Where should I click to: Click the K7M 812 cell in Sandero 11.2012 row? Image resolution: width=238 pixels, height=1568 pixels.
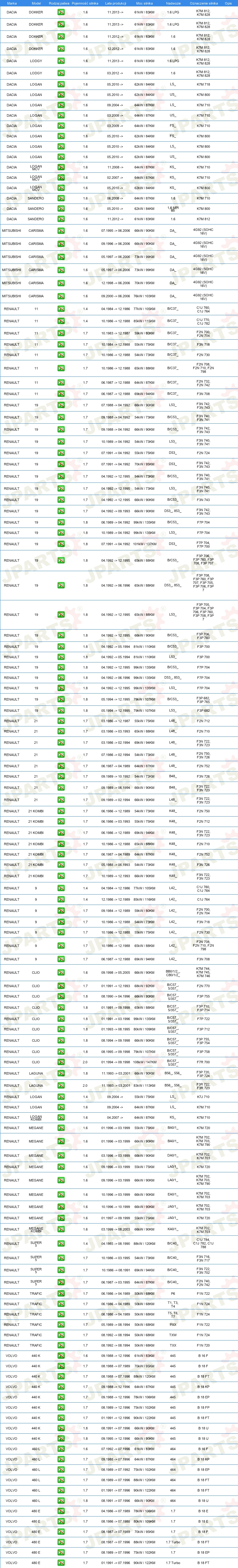point(203,219)
